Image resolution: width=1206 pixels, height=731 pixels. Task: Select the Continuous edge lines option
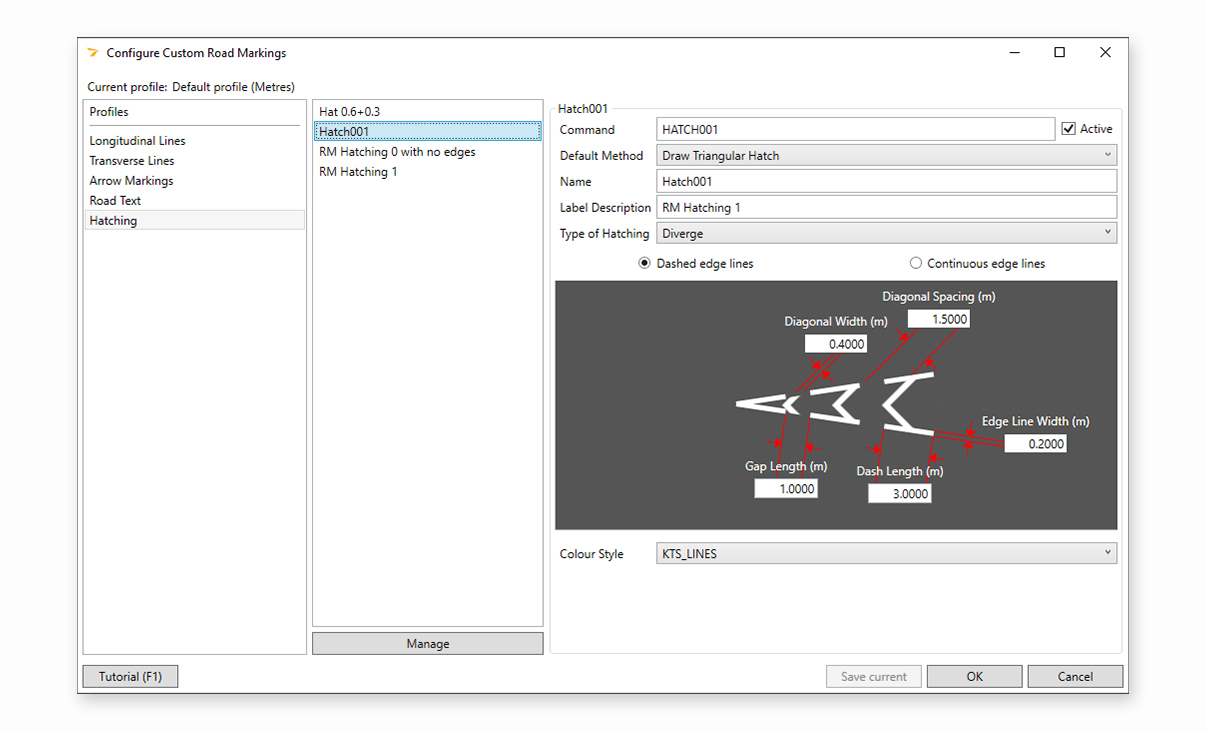coord(916,263)
